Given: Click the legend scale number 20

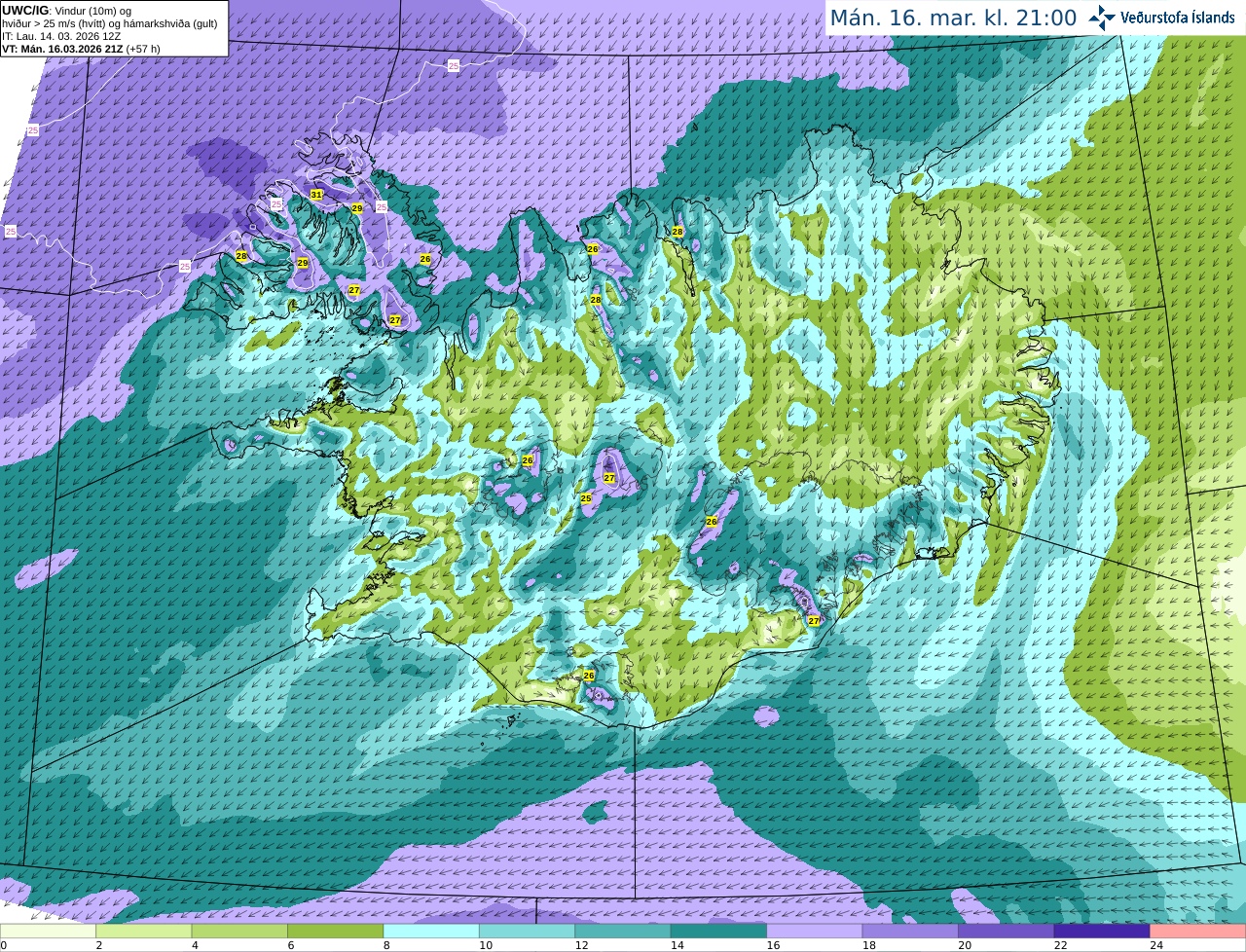Looking at the screenshot, I should pos(965,945).
